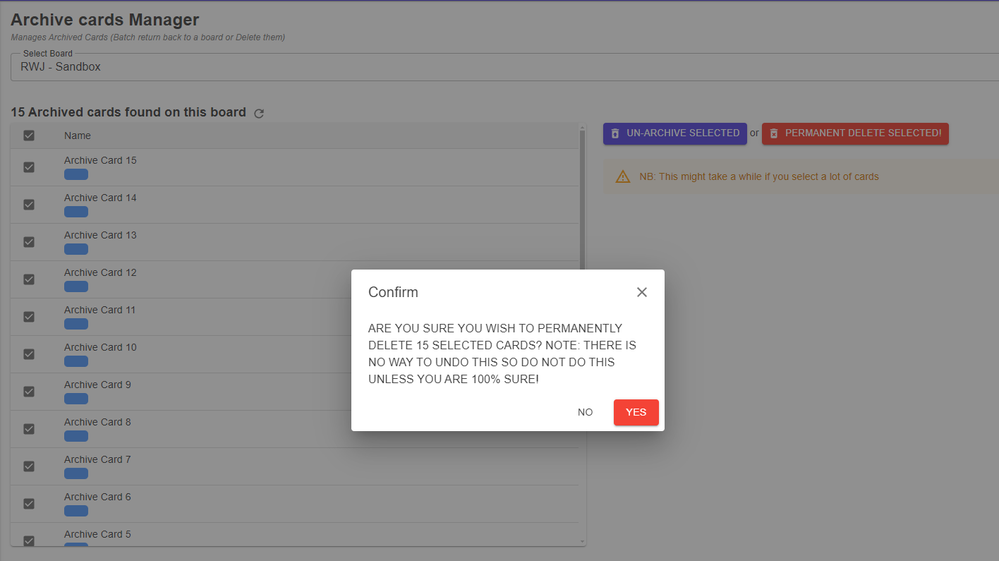Click the scroll-down arrow of the card list
The height and width of the screenshot is (561, 999).
pos(582,542)
